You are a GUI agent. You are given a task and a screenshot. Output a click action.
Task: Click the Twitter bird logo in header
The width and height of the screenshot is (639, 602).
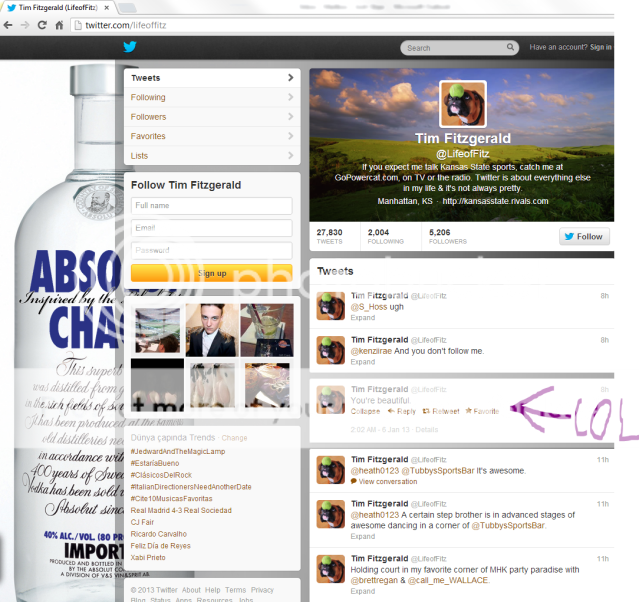(130, 47)
